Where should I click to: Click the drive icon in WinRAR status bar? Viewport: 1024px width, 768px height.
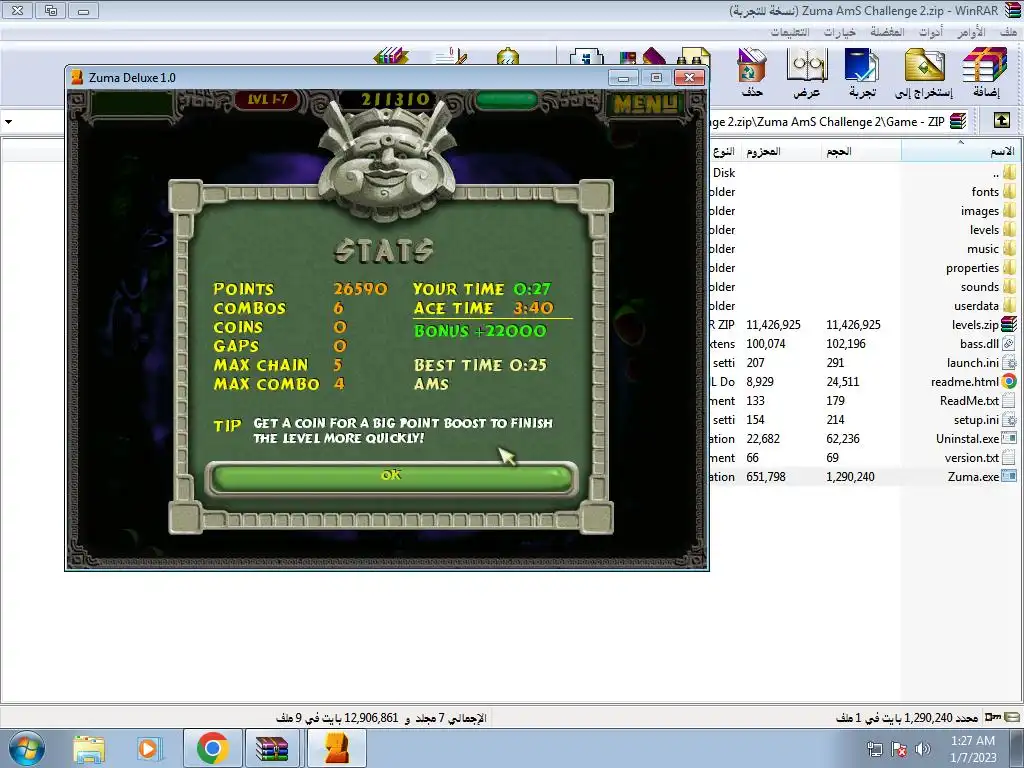pyautogui.click(x=1013, y=718)
